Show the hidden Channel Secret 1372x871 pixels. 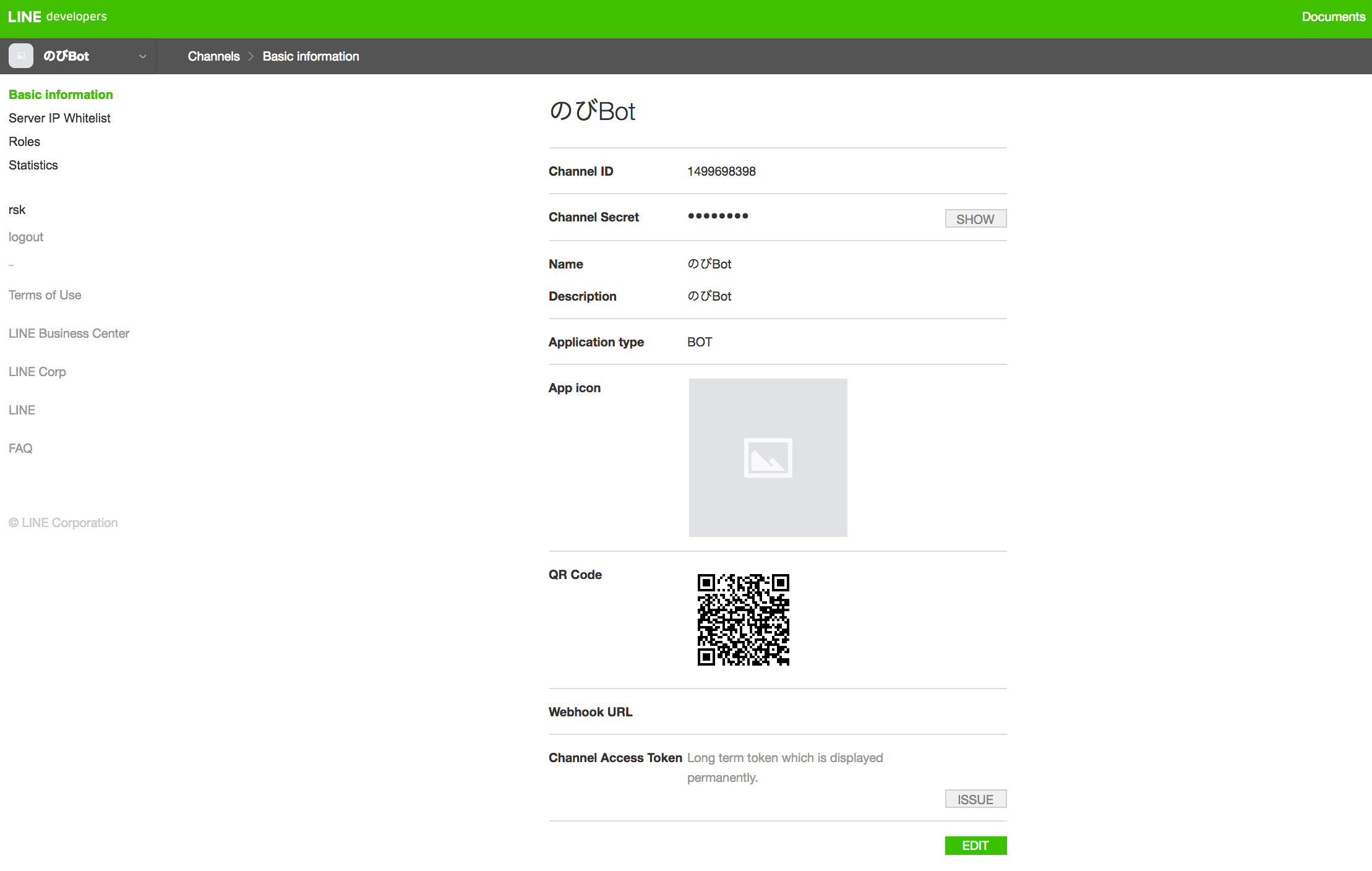975,219
